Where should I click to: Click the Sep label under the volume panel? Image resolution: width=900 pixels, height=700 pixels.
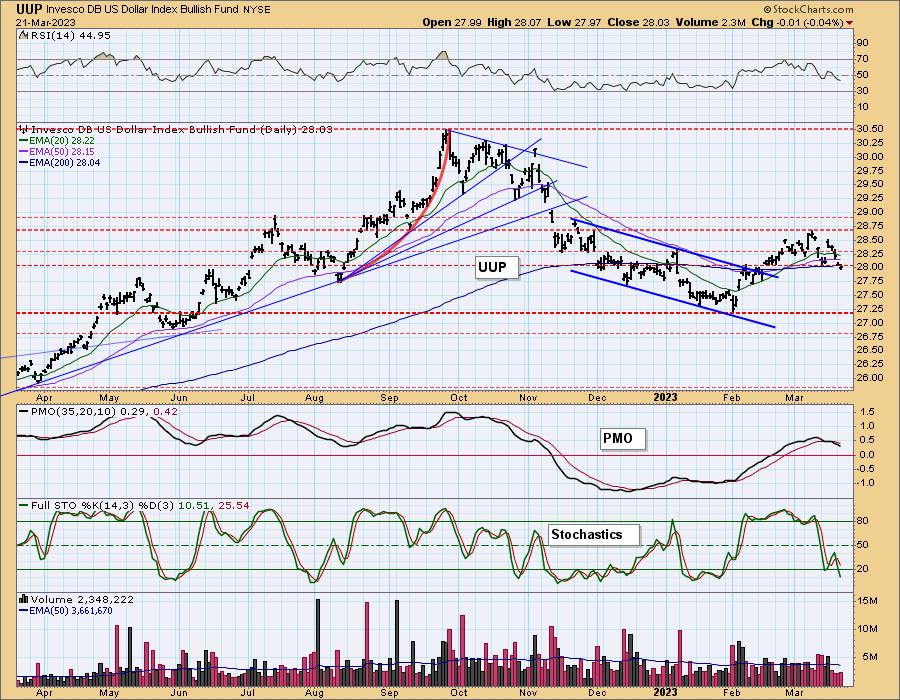(x=390, y=693)
